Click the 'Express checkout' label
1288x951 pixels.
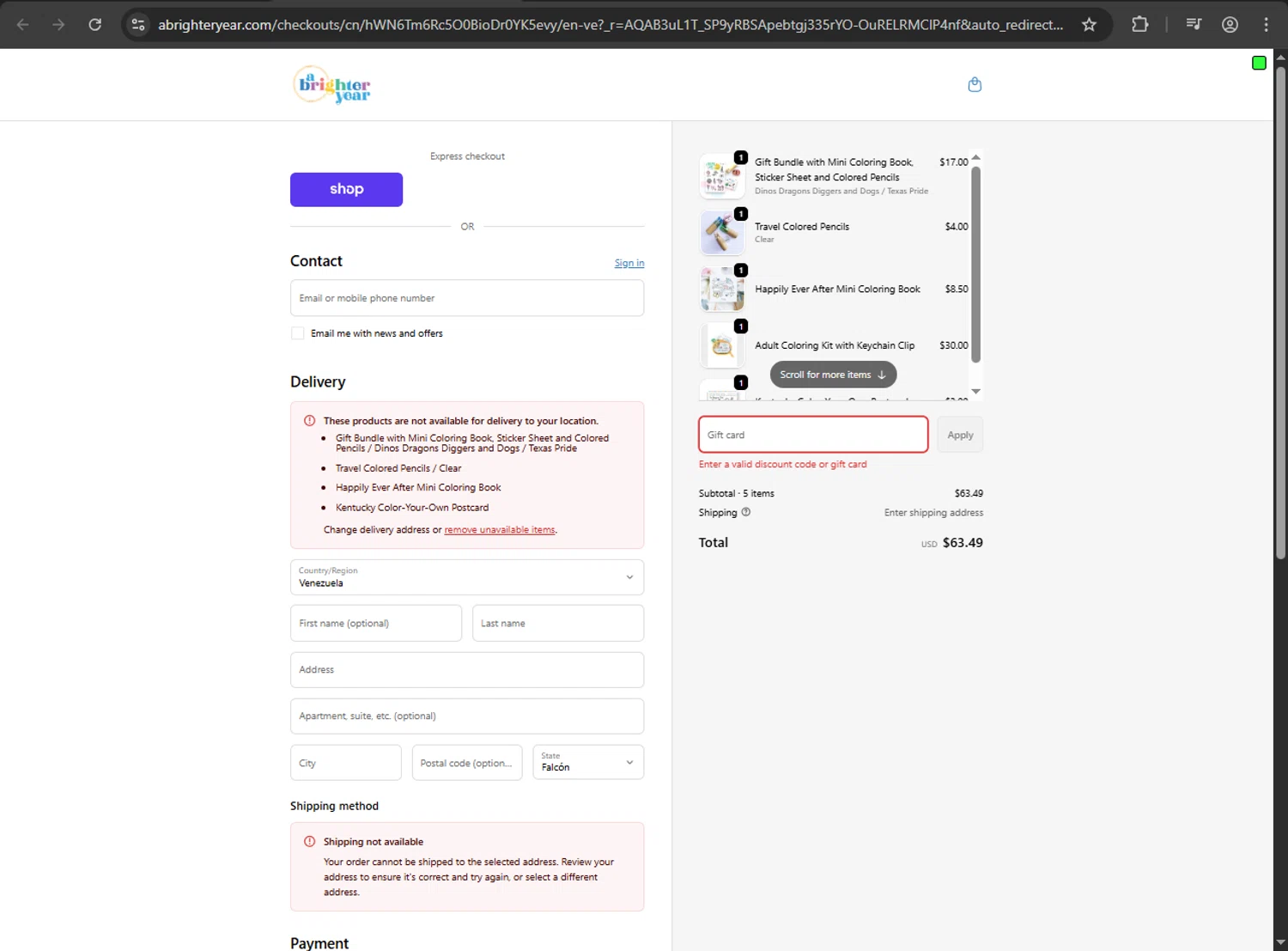tap(467, 156)
